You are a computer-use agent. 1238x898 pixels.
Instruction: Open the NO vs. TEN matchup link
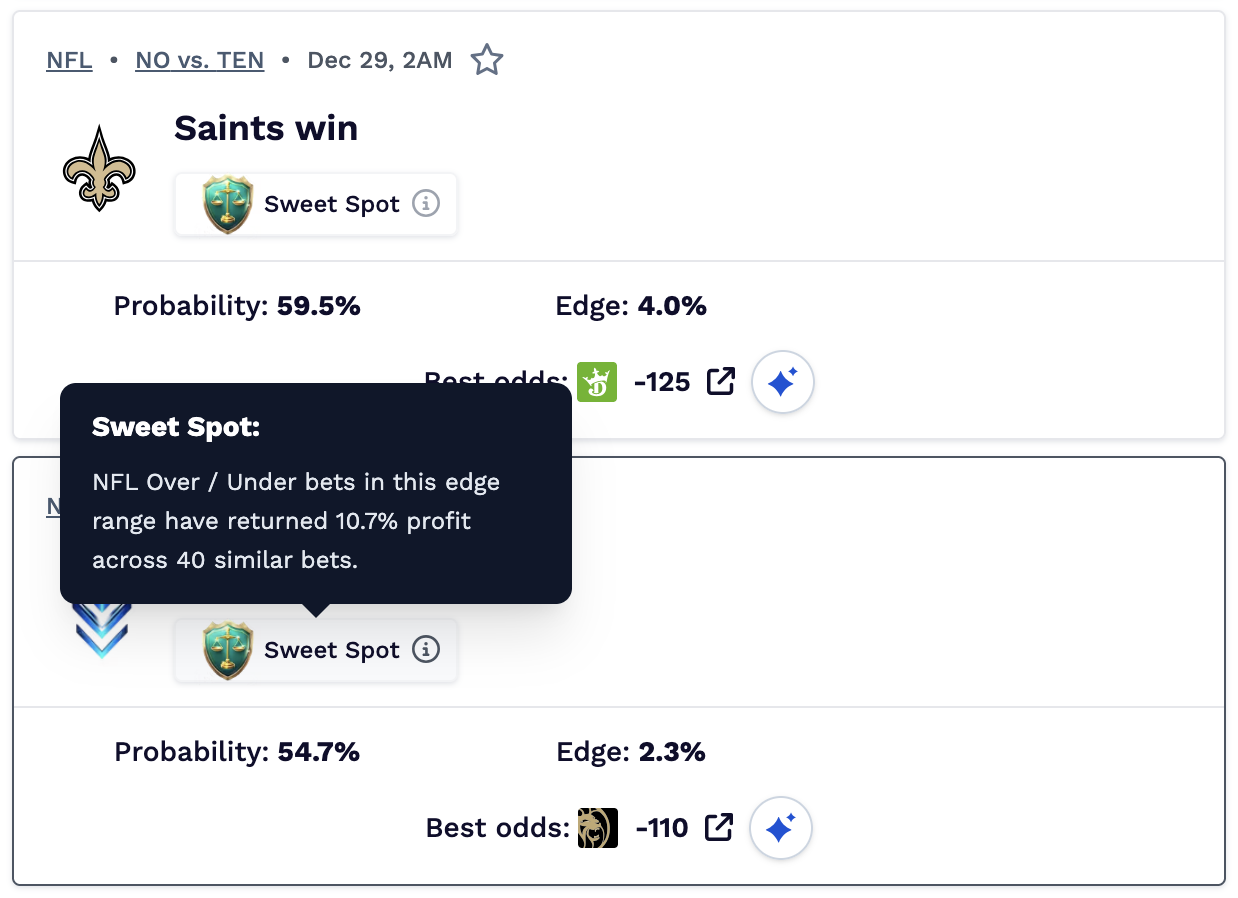(x=200, y=60)
